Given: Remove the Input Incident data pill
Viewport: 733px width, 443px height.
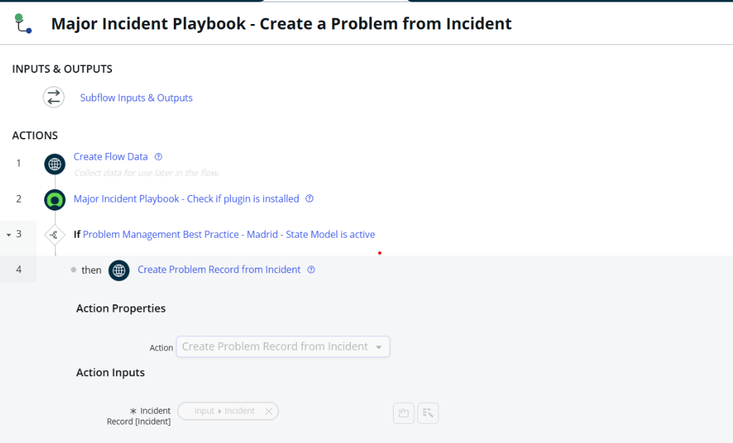Looking at the screenshot, I should point(268,411).
